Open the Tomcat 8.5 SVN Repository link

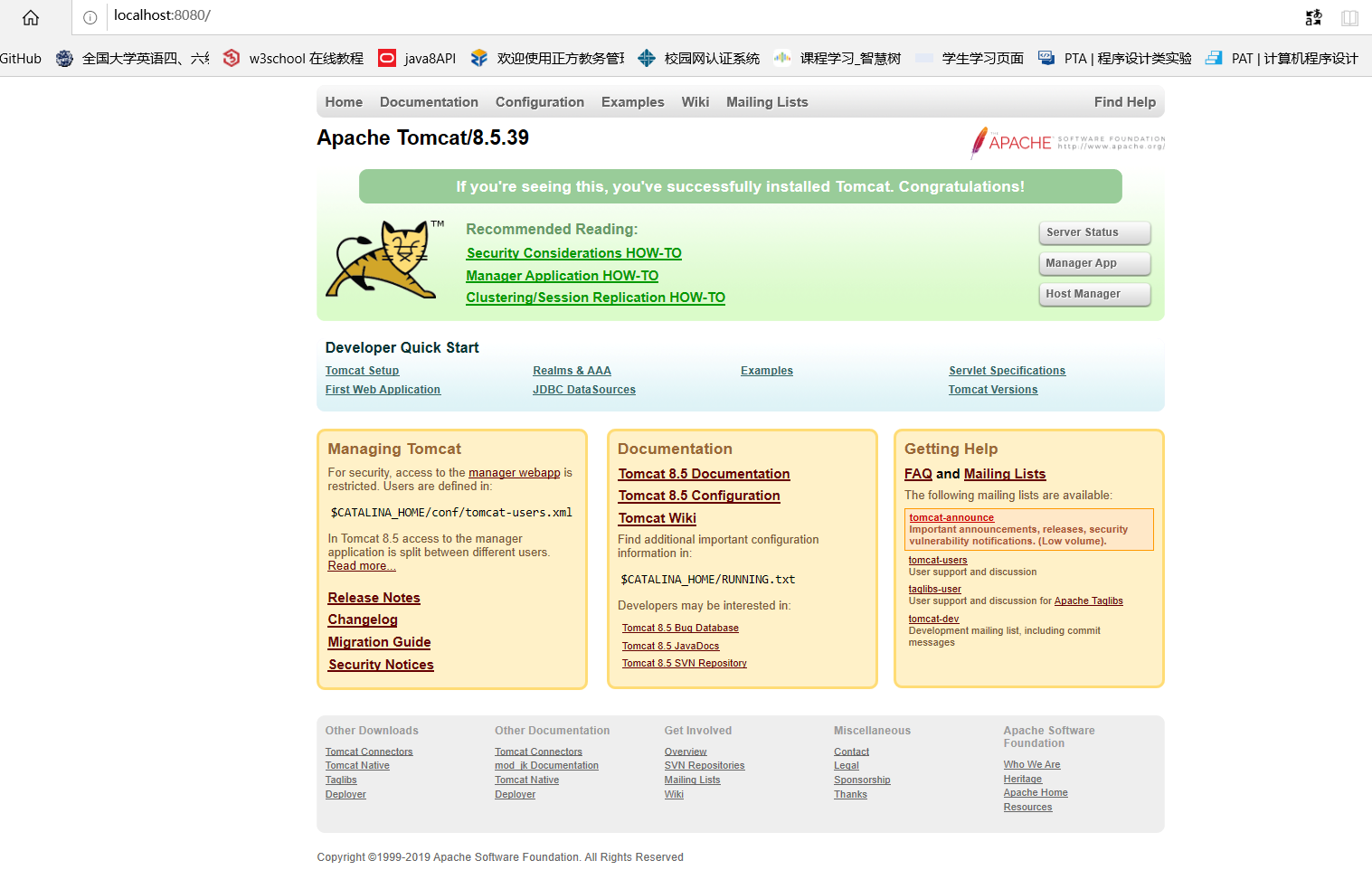pyautogui.click(x=684, y=664)
